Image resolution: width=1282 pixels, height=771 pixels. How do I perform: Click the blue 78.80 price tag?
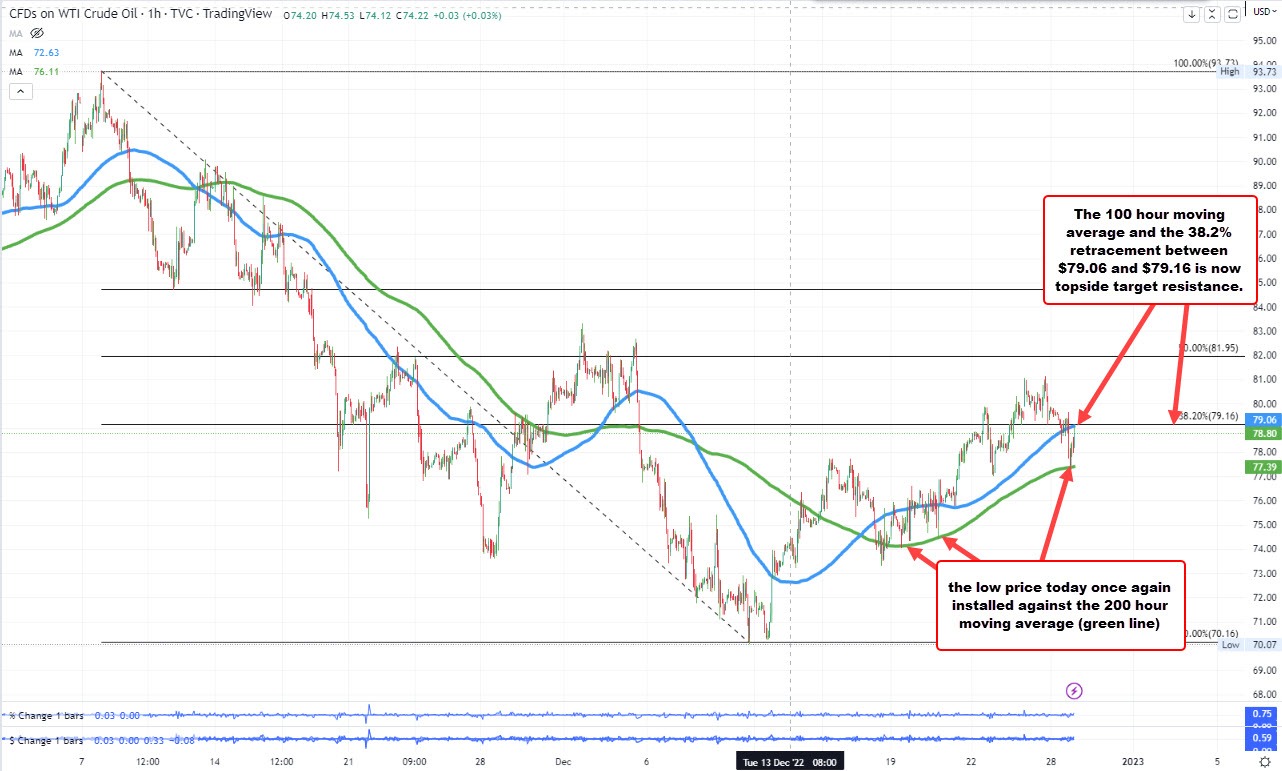[1262, 433]
